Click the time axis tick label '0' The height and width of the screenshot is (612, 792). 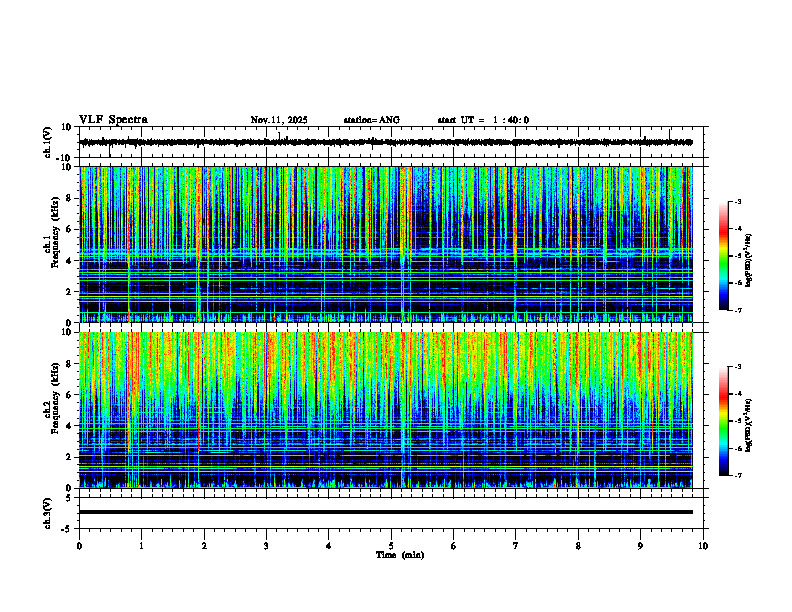(79, 546)
